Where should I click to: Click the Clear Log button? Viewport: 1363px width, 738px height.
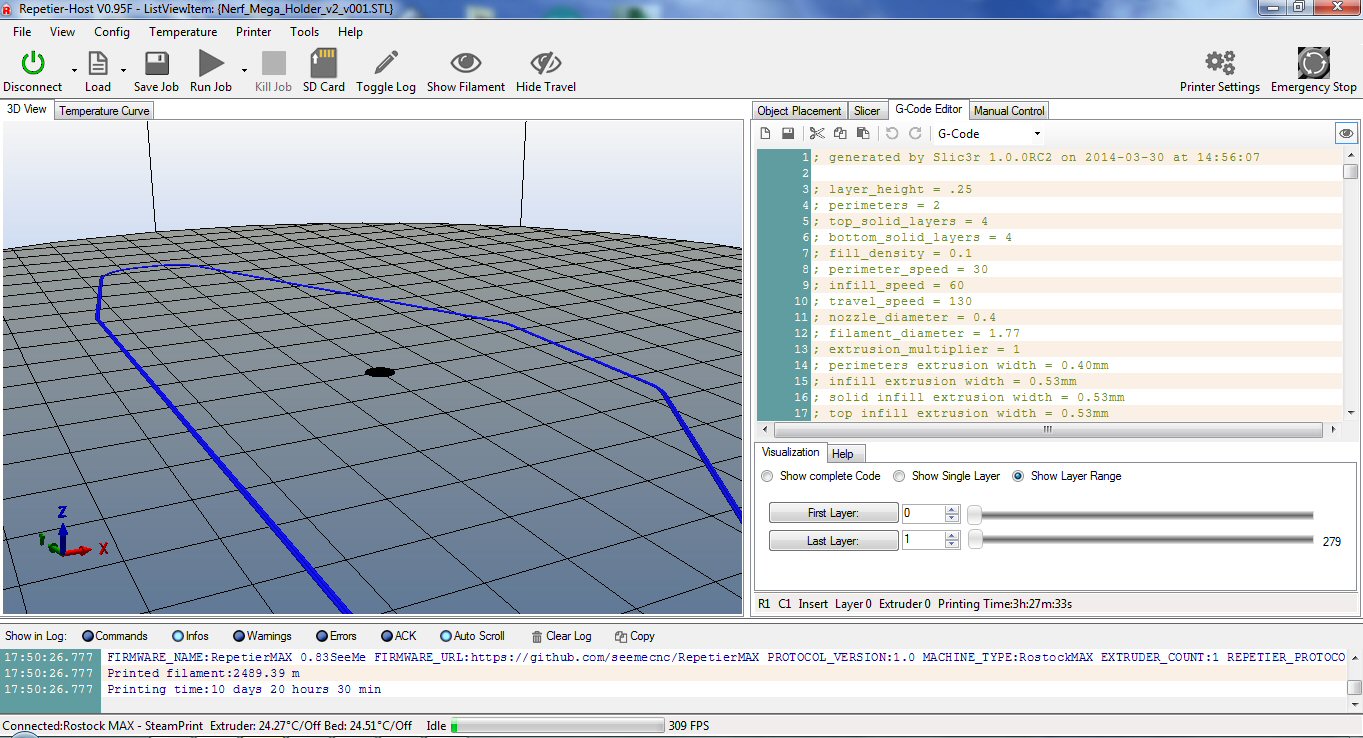pos(561,636)
